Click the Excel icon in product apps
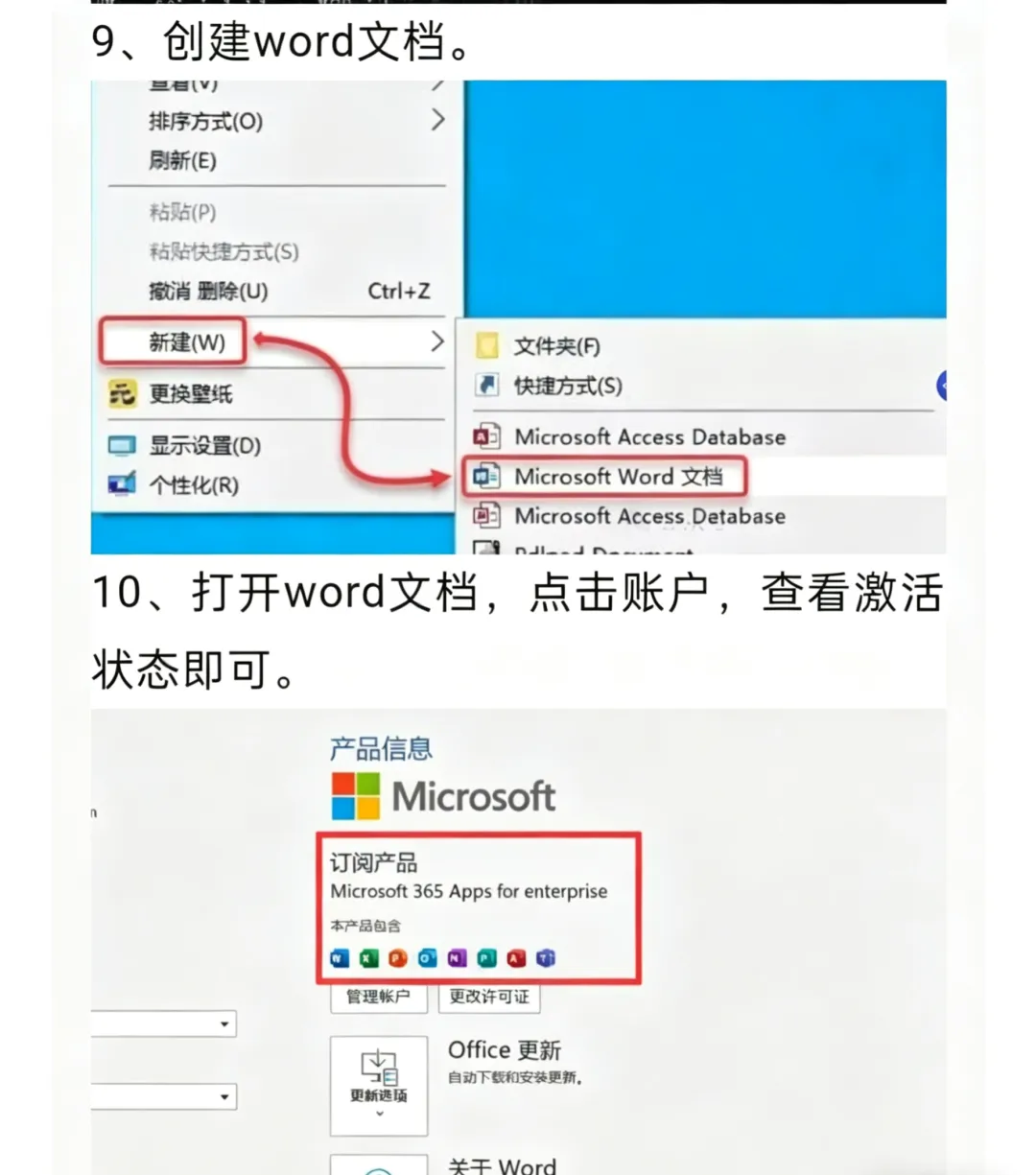 [x=368, y=957]
